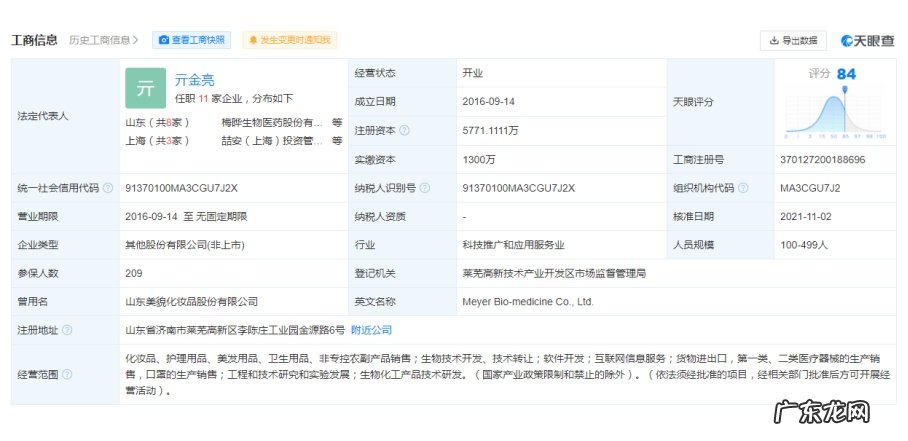Image resolution: width=908 pixels, height=441 pixels.
Task: Click establishment date 2016-09-14 in 成立日期 row
Action: 488,102
